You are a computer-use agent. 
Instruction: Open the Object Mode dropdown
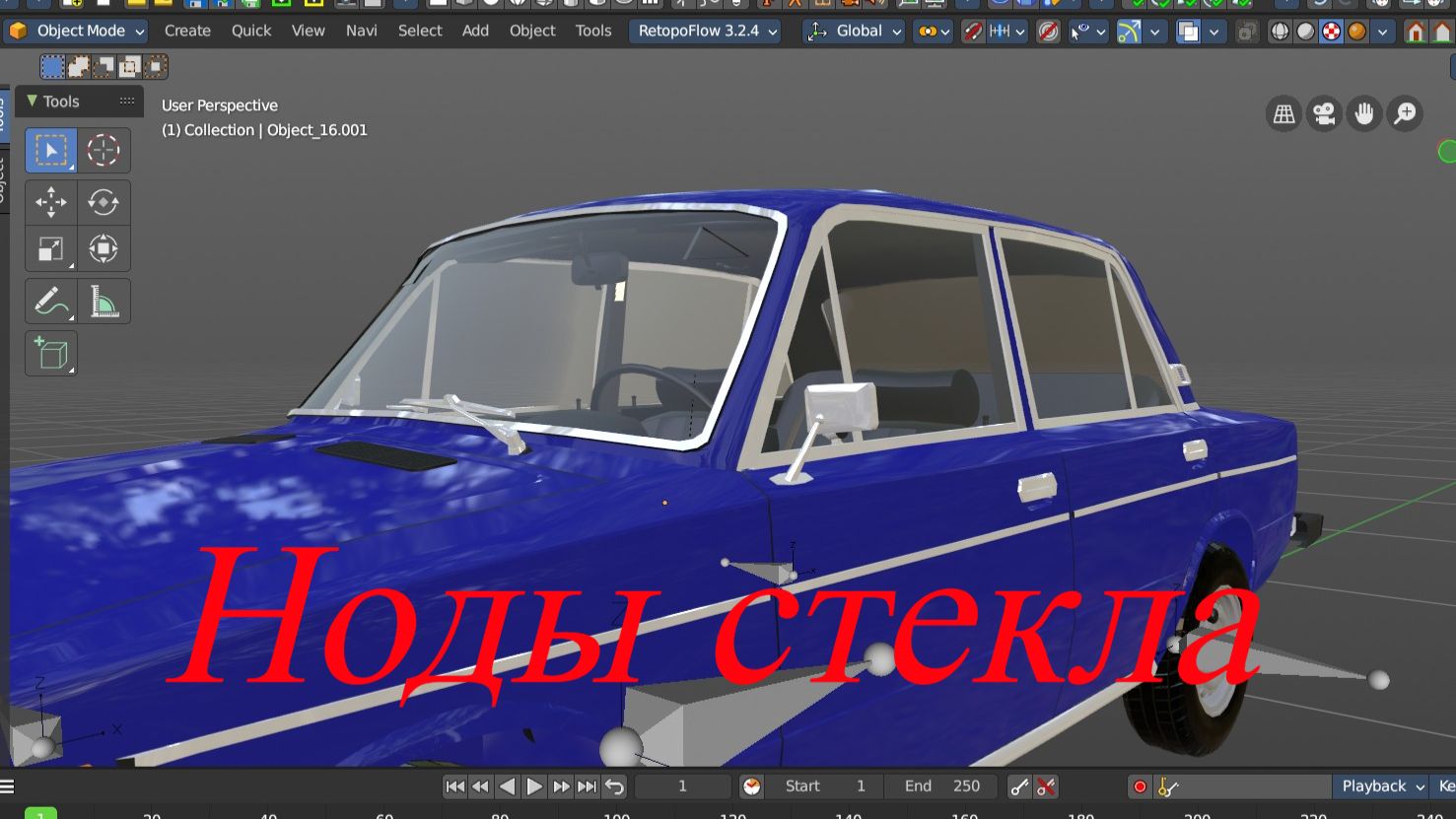click(76, 32)
